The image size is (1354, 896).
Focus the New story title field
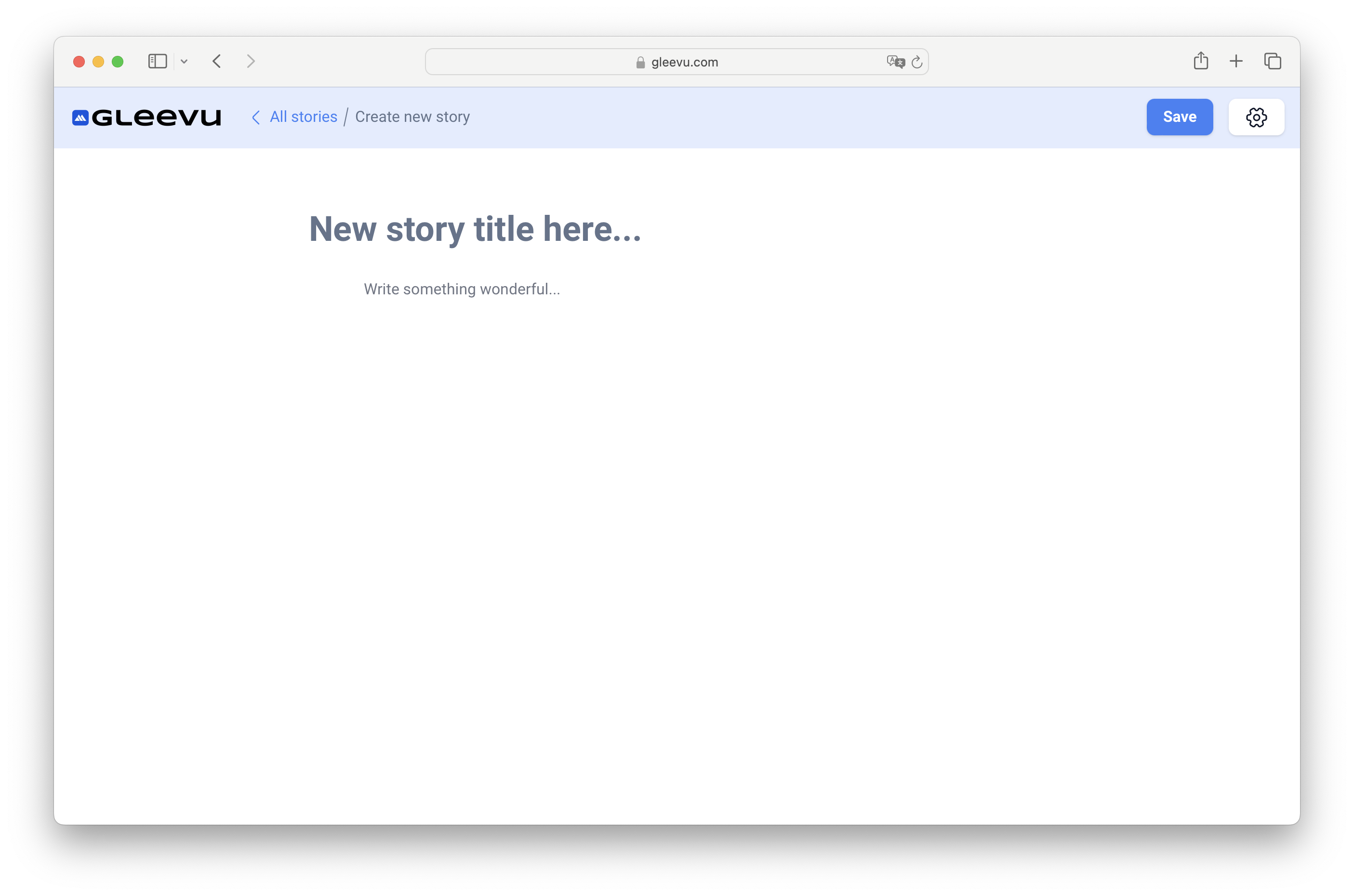(475, 228)
